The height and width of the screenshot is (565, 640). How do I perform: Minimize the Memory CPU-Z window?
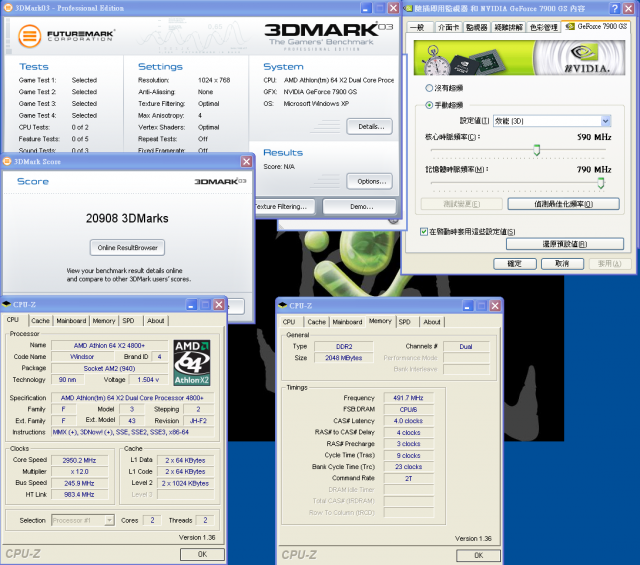[x=468, y=306]
